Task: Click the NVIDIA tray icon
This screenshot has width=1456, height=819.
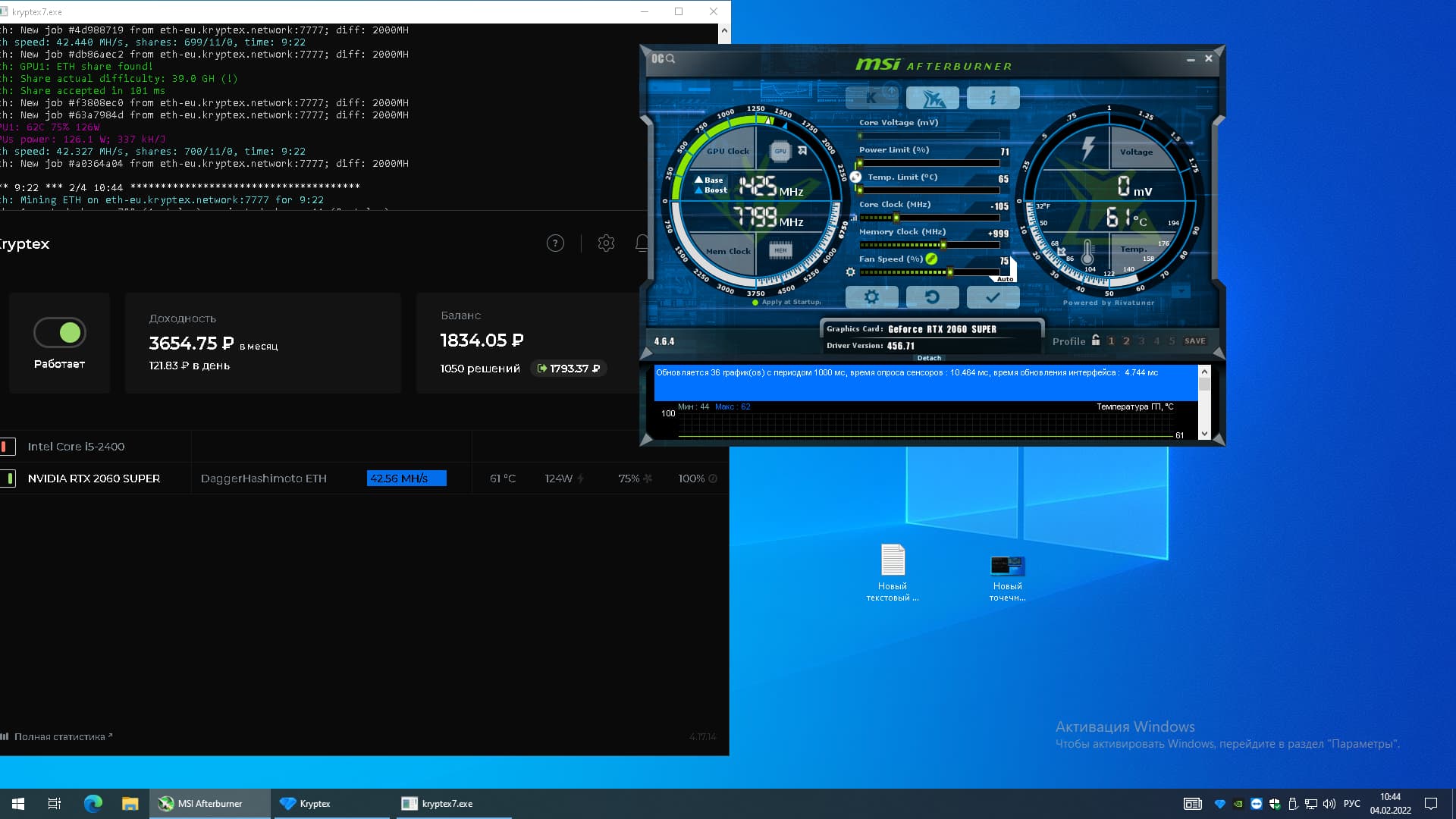Action: [x=1238, y=804]
